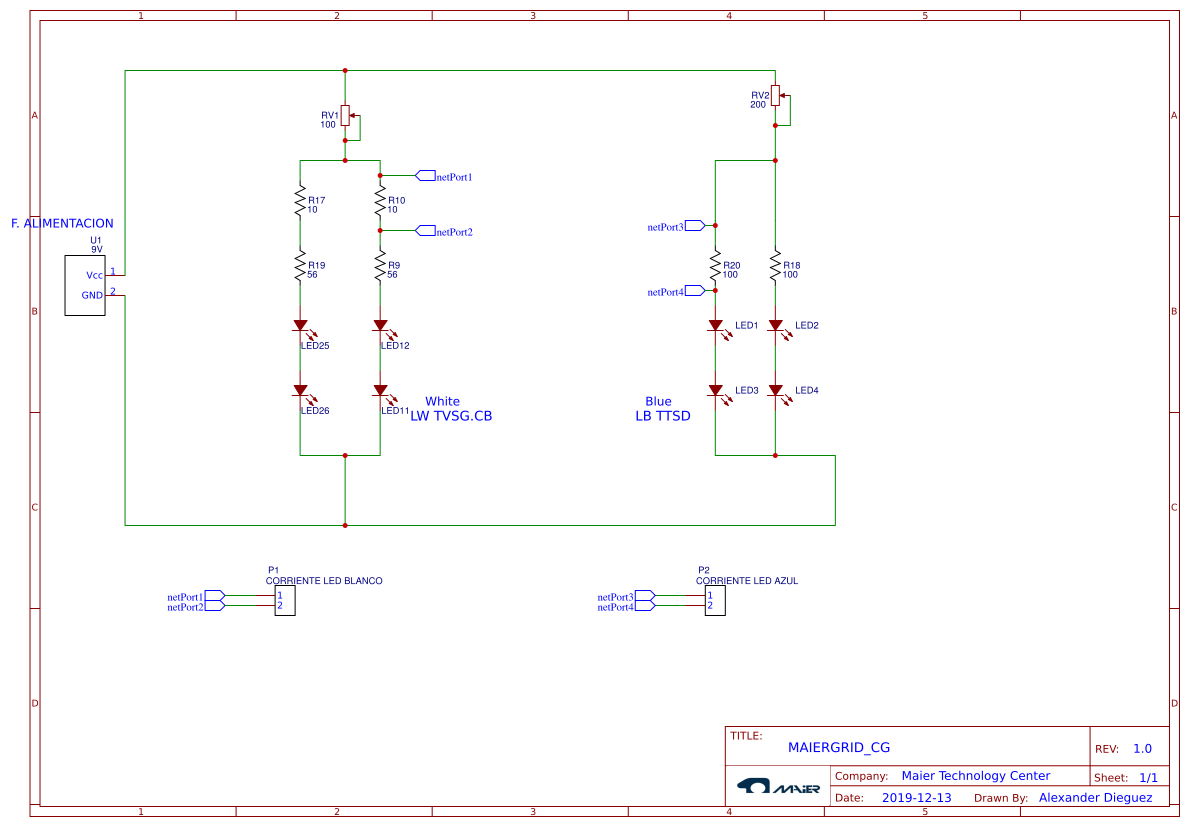The width and height of the screenshot is (1191, 827).
Task: Select the F. ALIMENTACION label
Action: click(x=62, y=223)
